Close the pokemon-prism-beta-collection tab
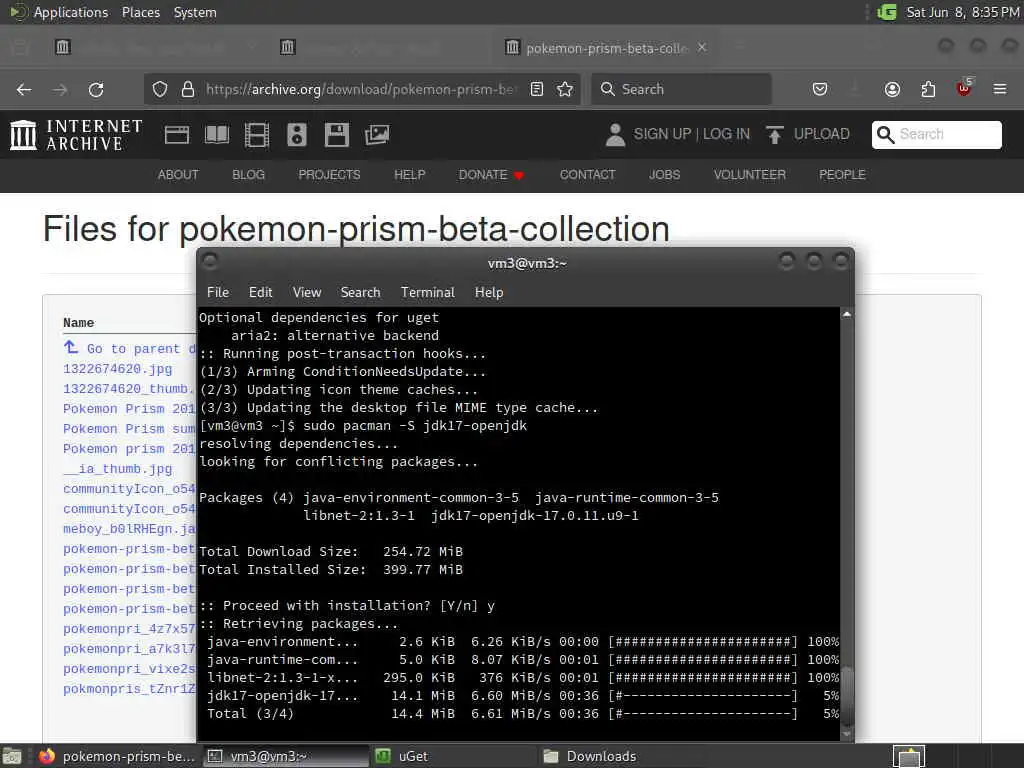The height and width of the screenshot is (768, 1024). click(702, 47)
